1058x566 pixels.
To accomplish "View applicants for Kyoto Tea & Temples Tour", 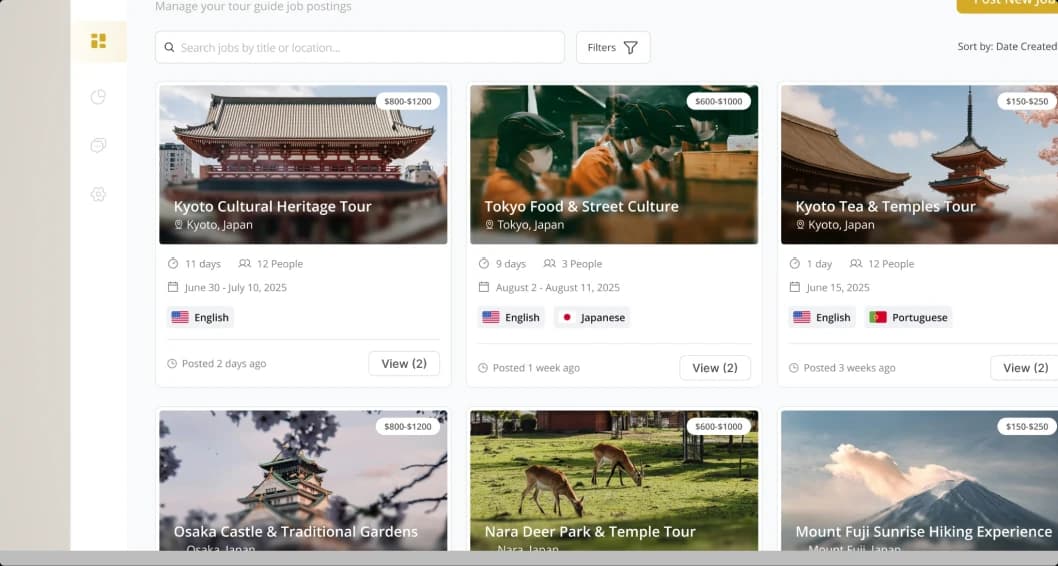I will [x=1024, y=368].
